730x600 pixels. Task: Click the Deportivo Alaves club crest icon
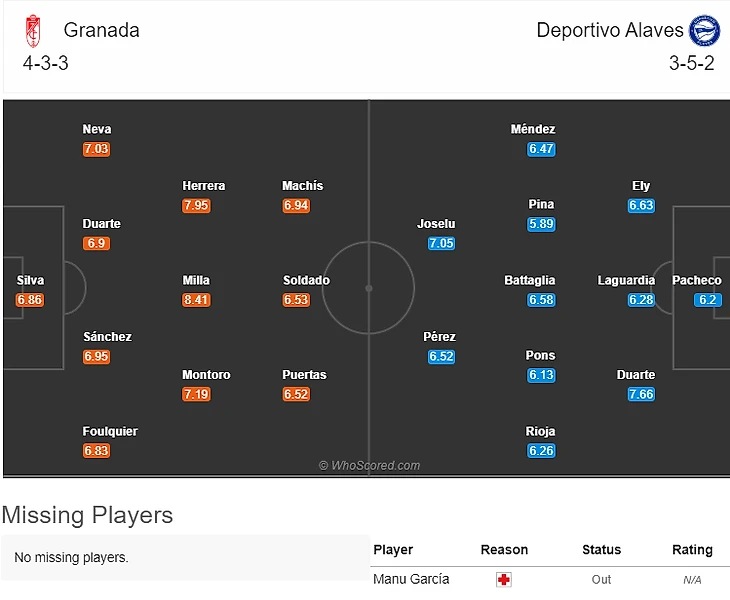704,30
